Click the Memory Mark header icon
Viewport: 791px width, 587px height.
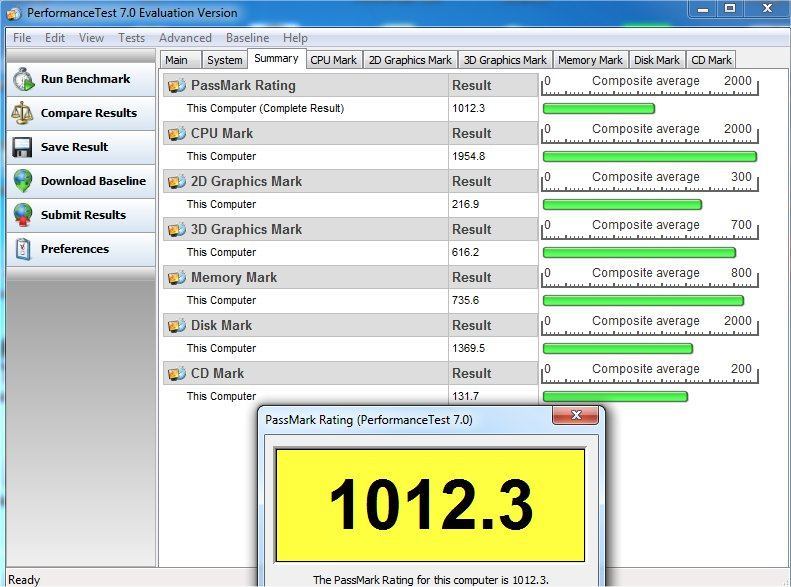click(x=177, y=277)
